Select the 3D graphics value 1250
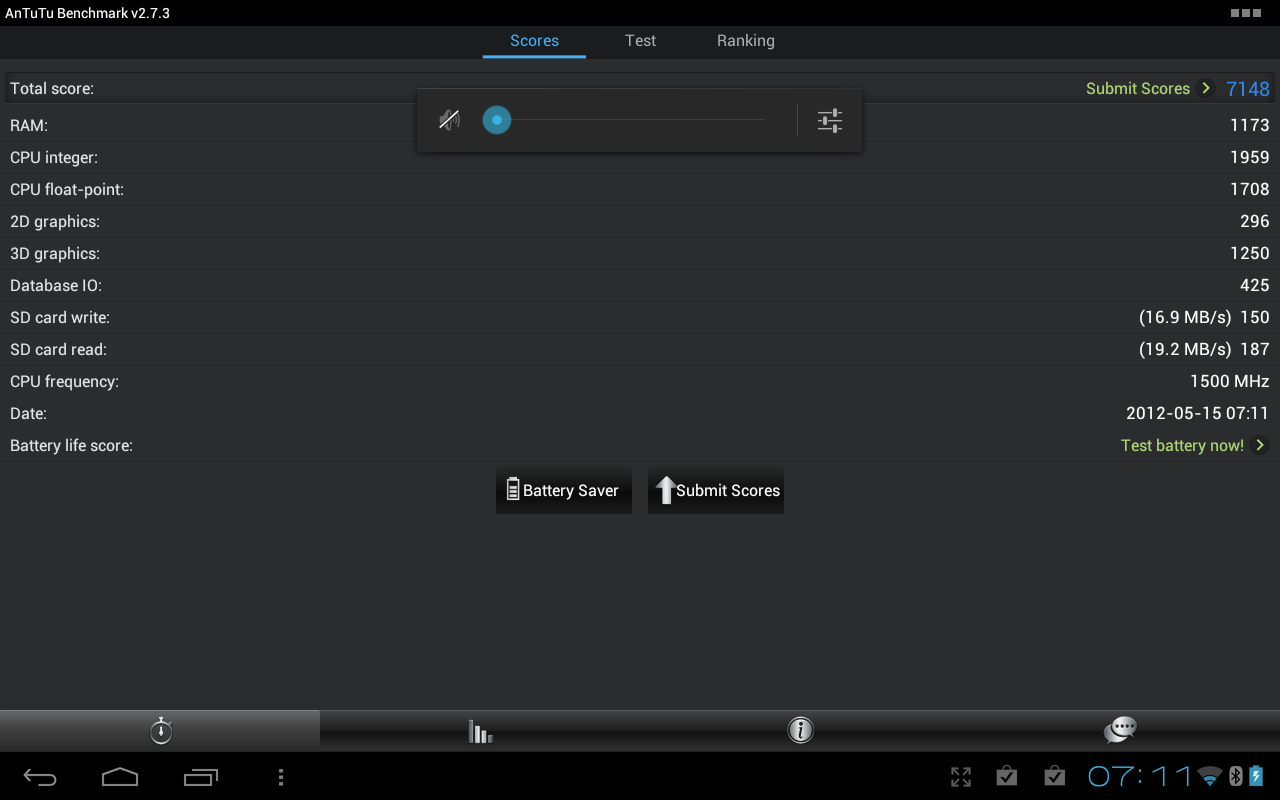 coord(1250,253)
